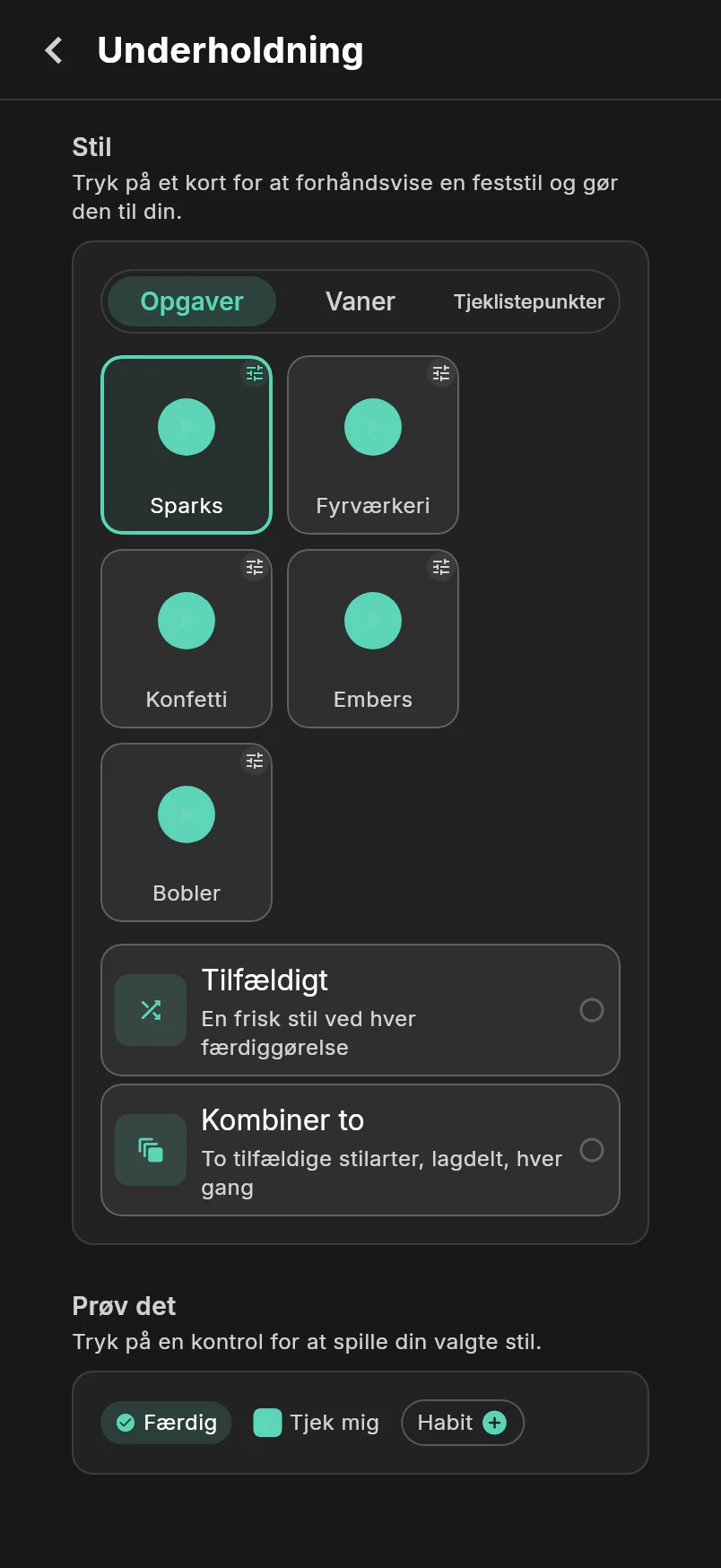This screenshot has width=721, height=1568.
Task: Play the Sparks style preview
Action: tap(187, 427)
